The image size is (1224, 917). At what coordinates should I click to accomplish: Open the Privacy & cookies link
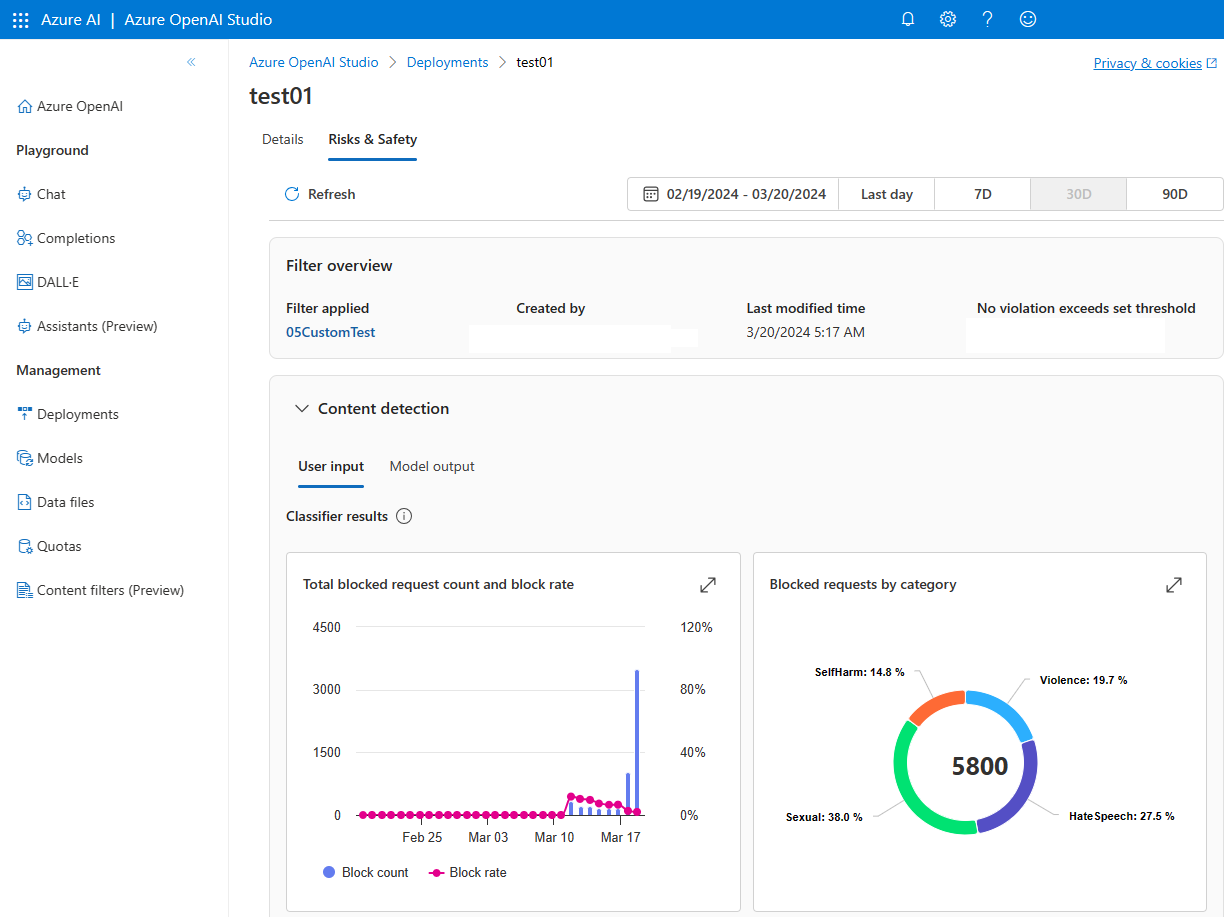coord(1148,63)
